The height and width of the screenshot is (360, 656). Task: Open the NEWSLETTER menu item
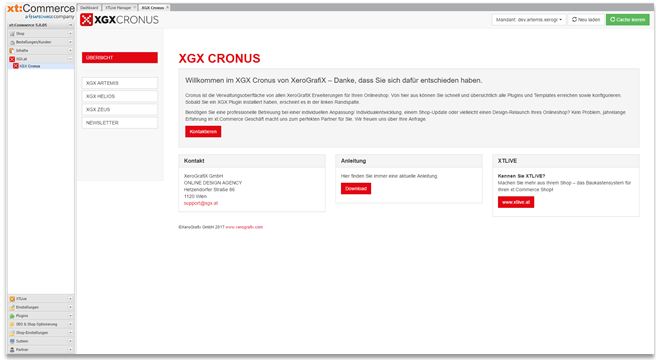[x=120, y=123]
